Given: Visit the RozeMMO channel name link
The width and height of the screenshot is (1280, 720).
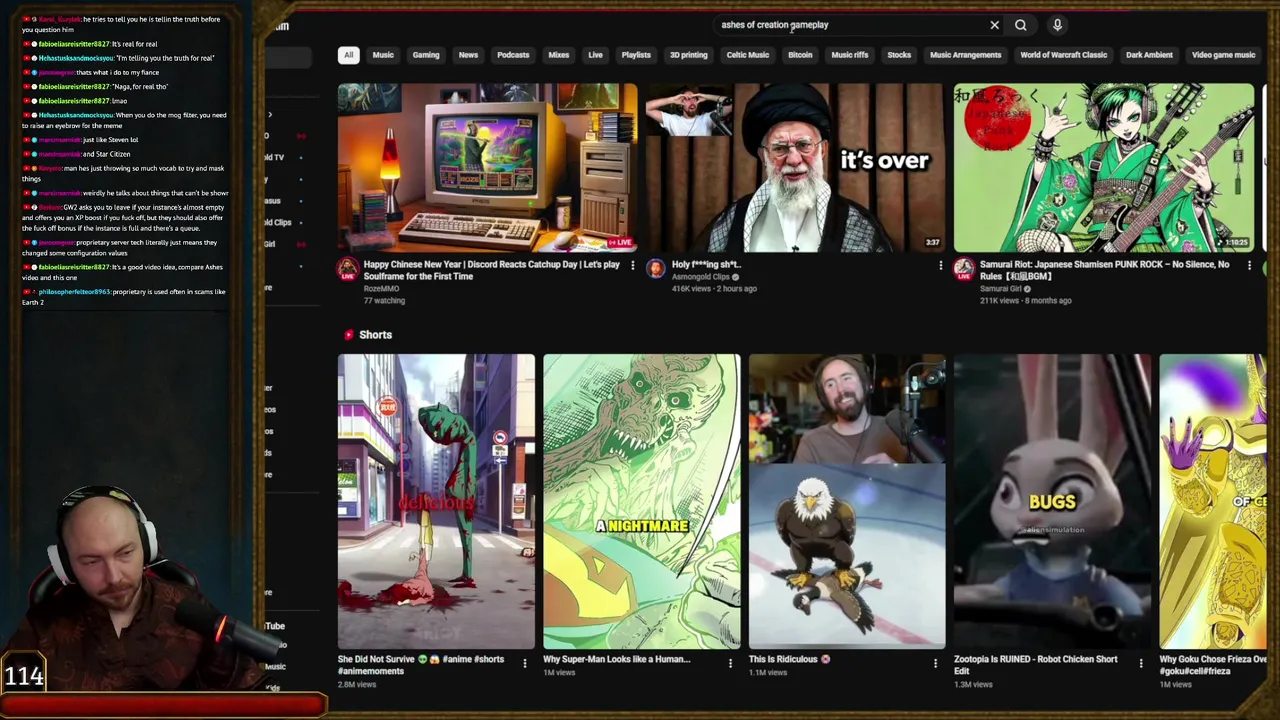Looking at the screenshot, I should tap(382, 289).
